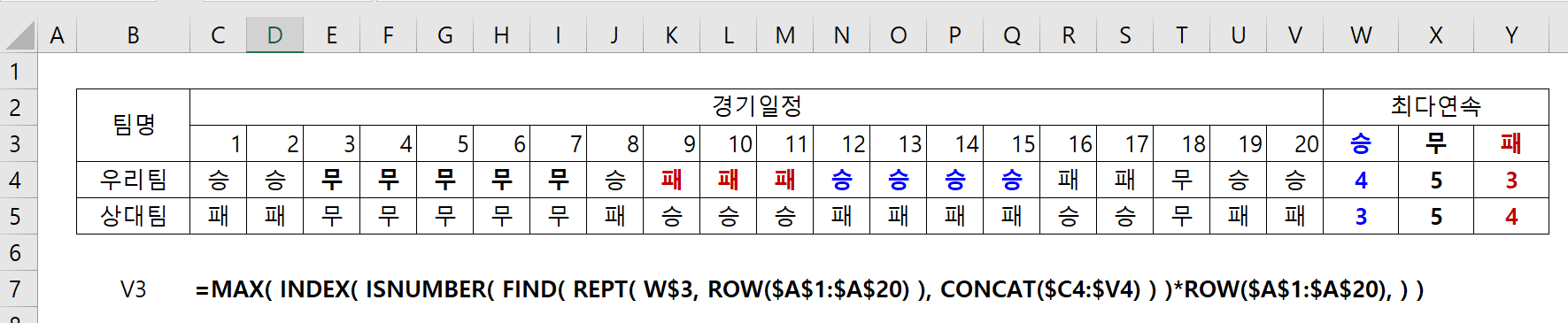Click 우리팀 bold 무 in game 3

tap(331, 180)
